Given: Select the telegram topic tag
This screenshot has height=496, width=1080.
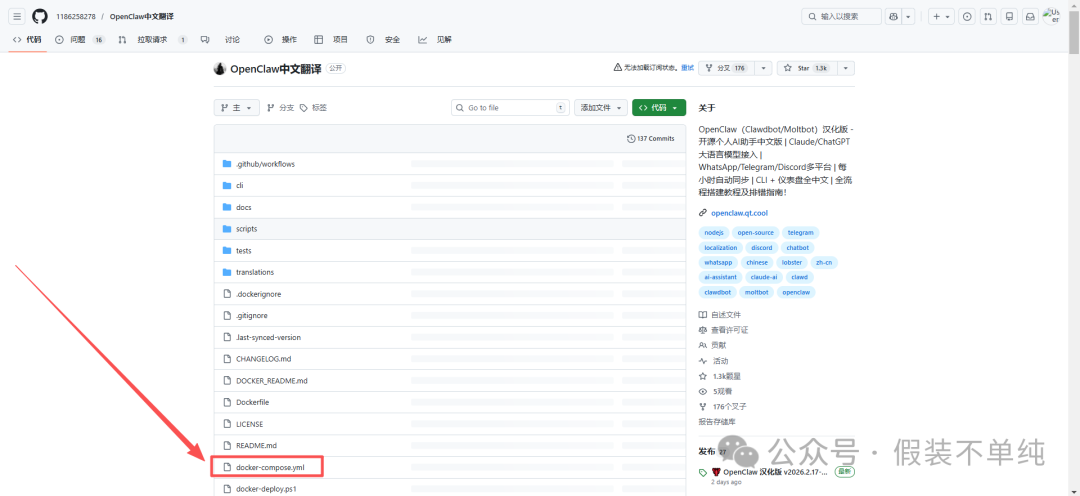Looking at the screenshot, I should click(800, 233).
